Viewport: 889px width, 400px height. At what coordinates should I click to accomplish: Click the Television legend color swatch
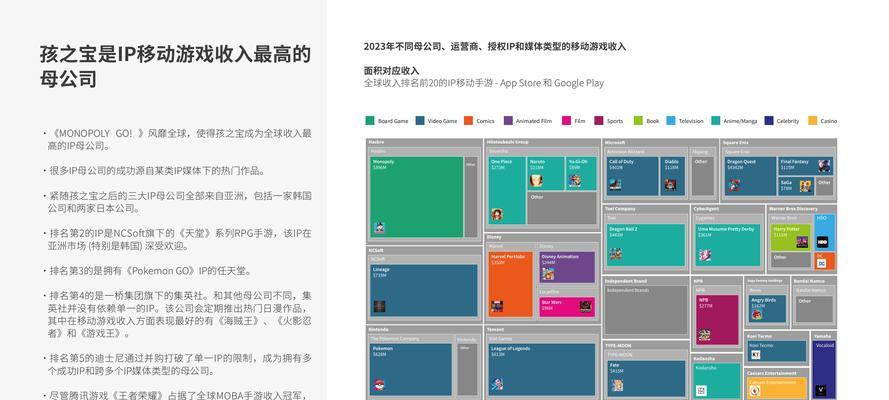pos(671,121)
